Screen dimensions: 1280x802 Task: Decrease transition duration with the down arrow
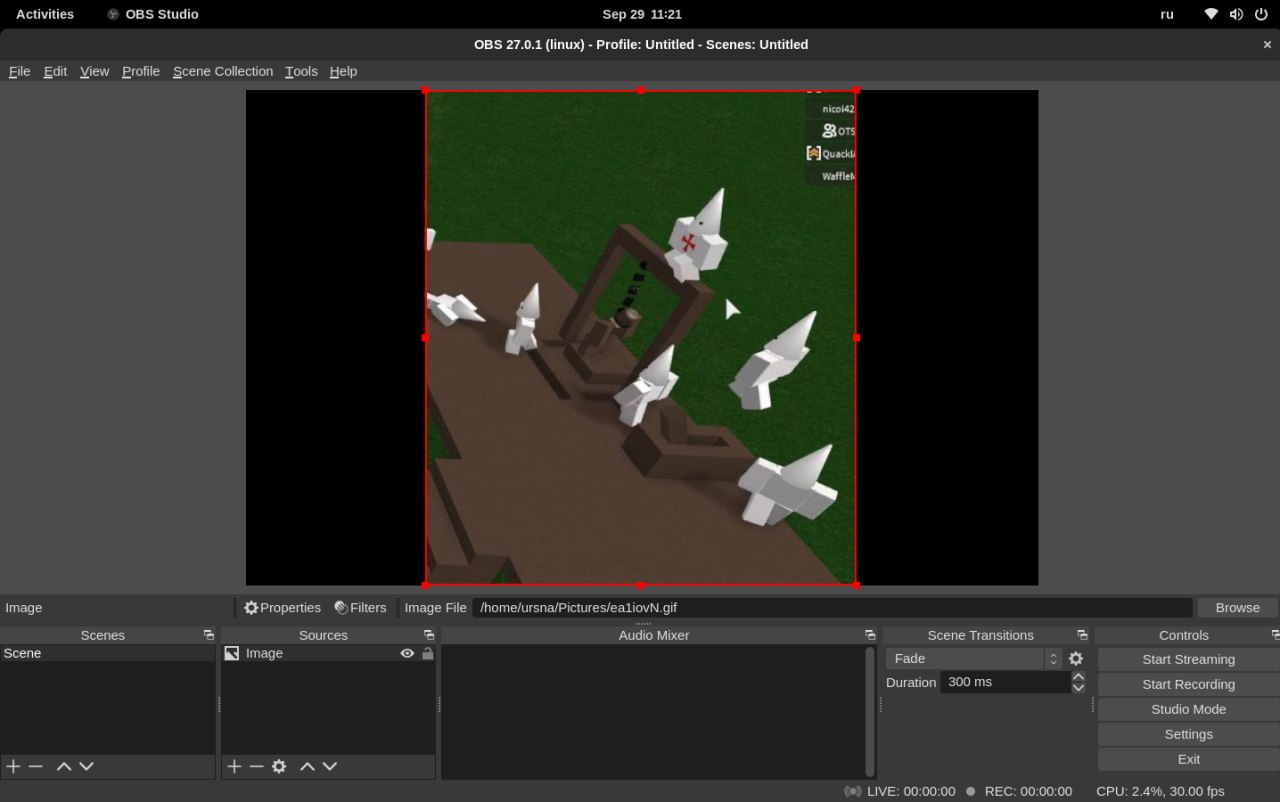coord(1078,688)
